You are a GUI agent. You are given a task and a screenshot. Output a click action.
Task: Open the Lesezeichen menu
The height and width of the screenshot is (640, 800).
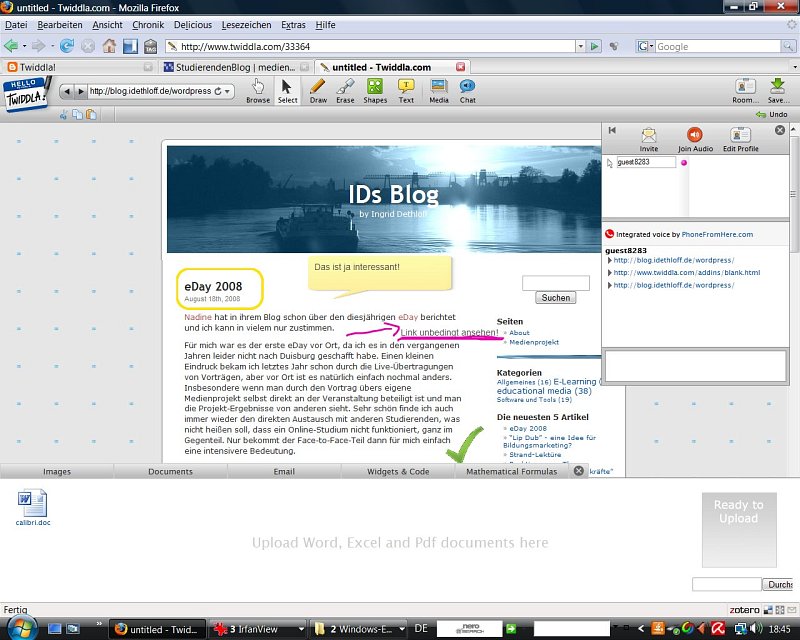click(x=246, y=24)
